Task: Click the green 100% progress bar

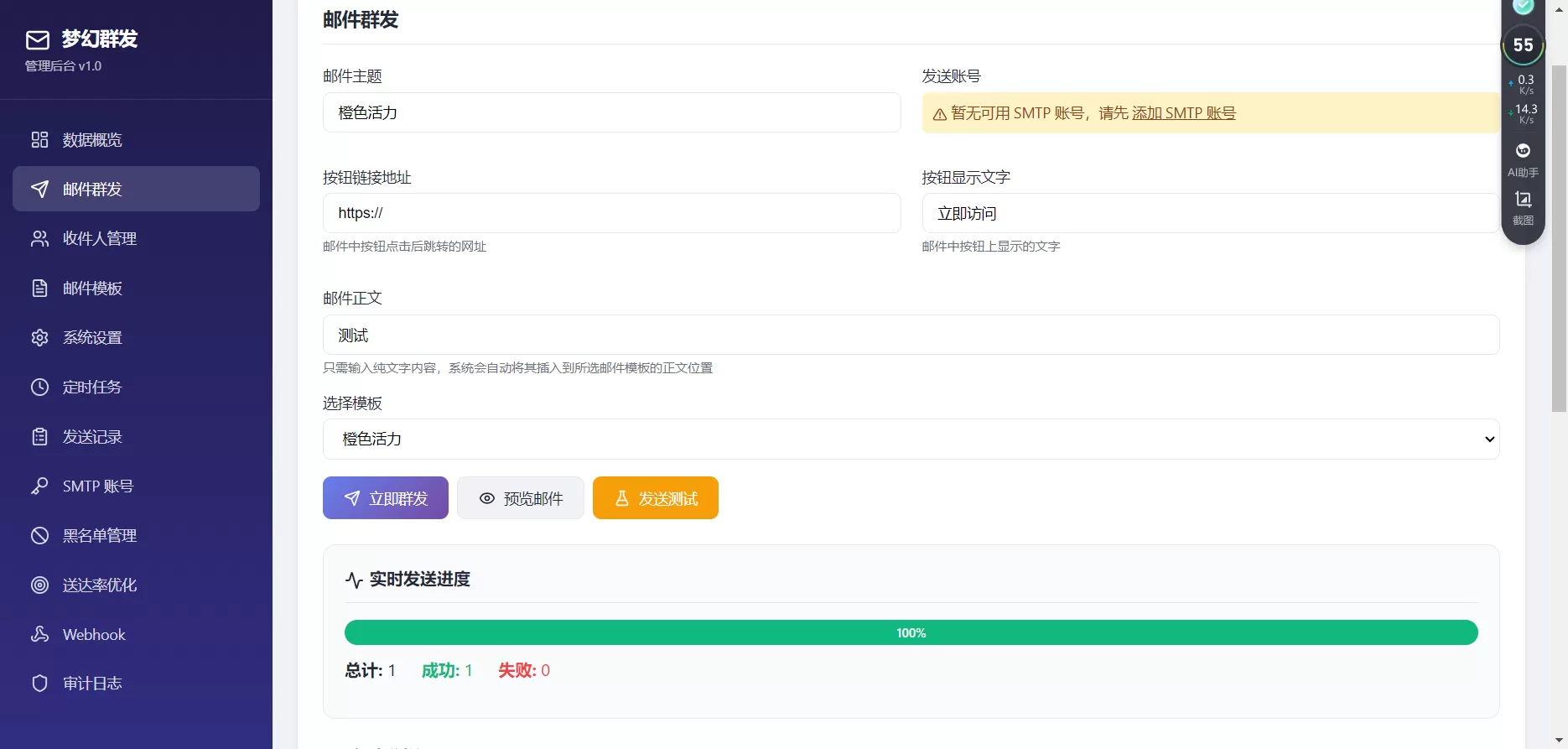Action: pyautogui.click(x=911, y=632)
